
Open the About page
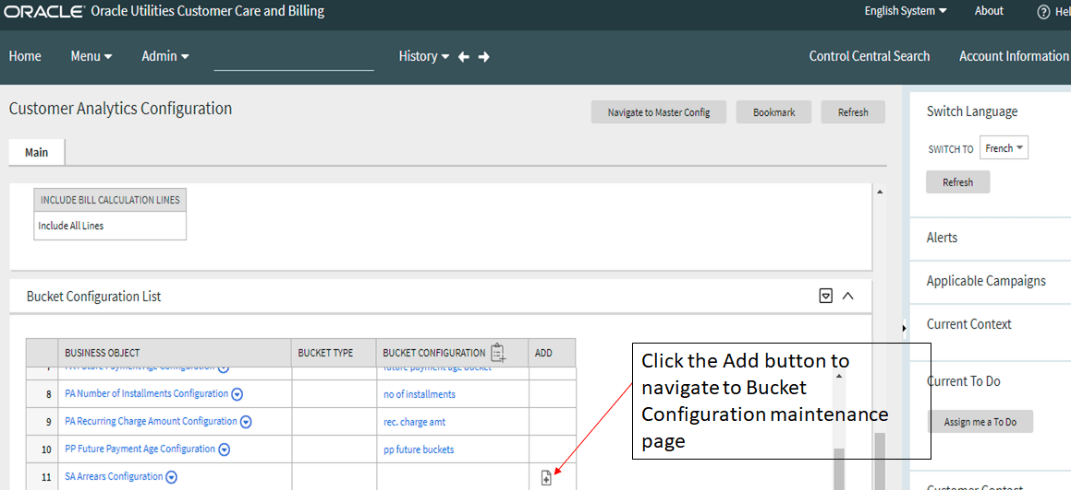(989, 11)
